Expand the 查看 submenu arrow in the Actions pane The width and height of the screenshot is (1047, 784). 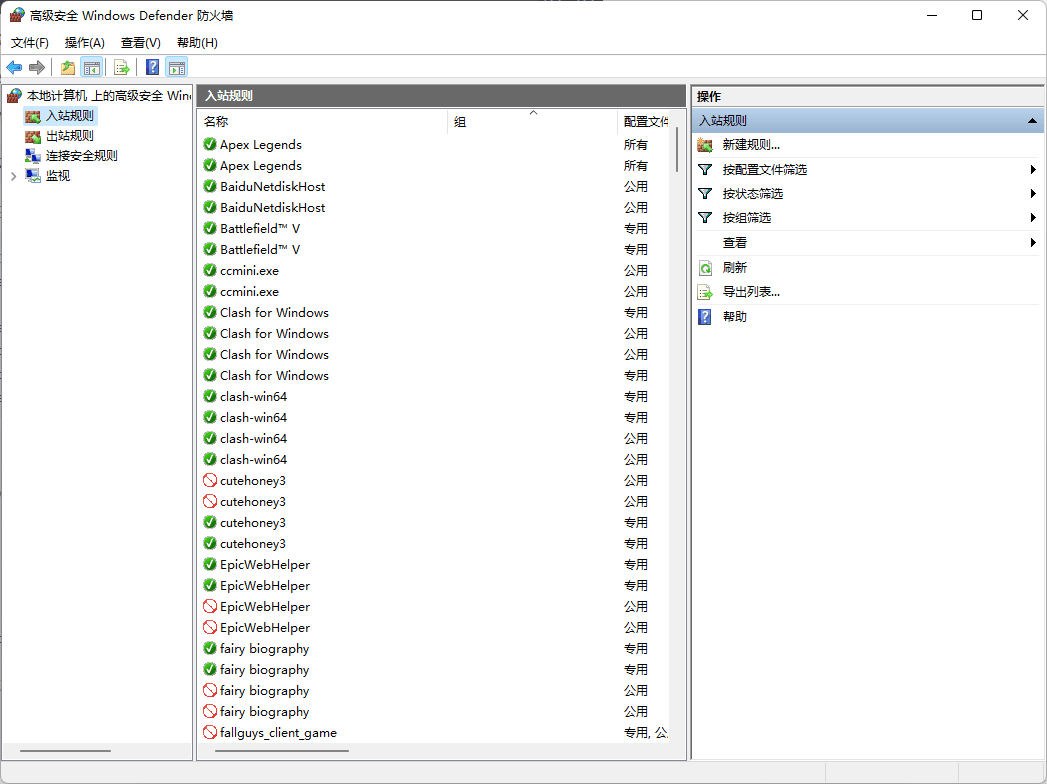pos(1033,243)
